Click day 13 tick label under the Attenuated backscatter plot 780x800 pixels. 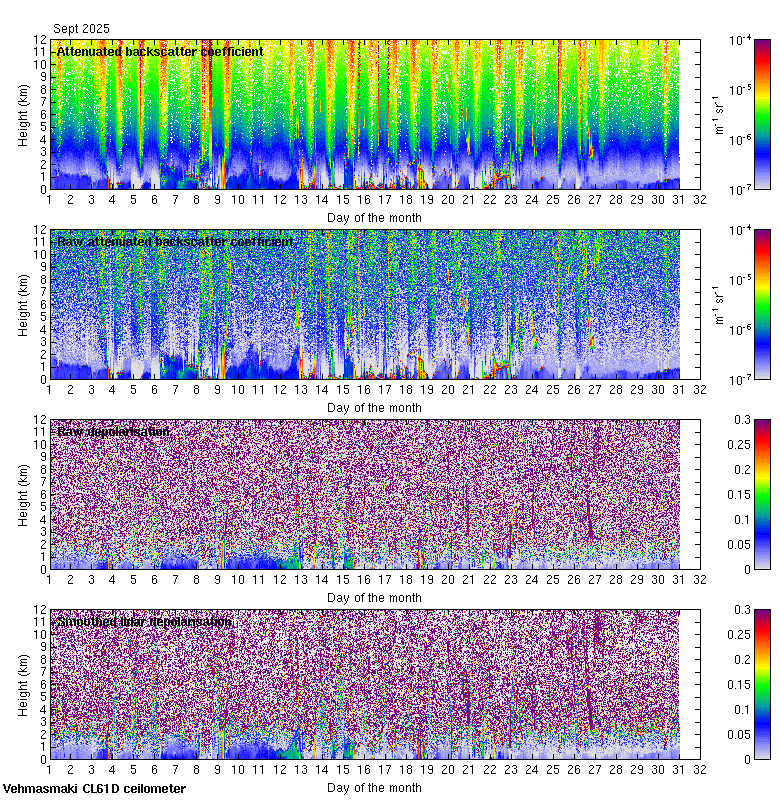[x=301, y=200]
